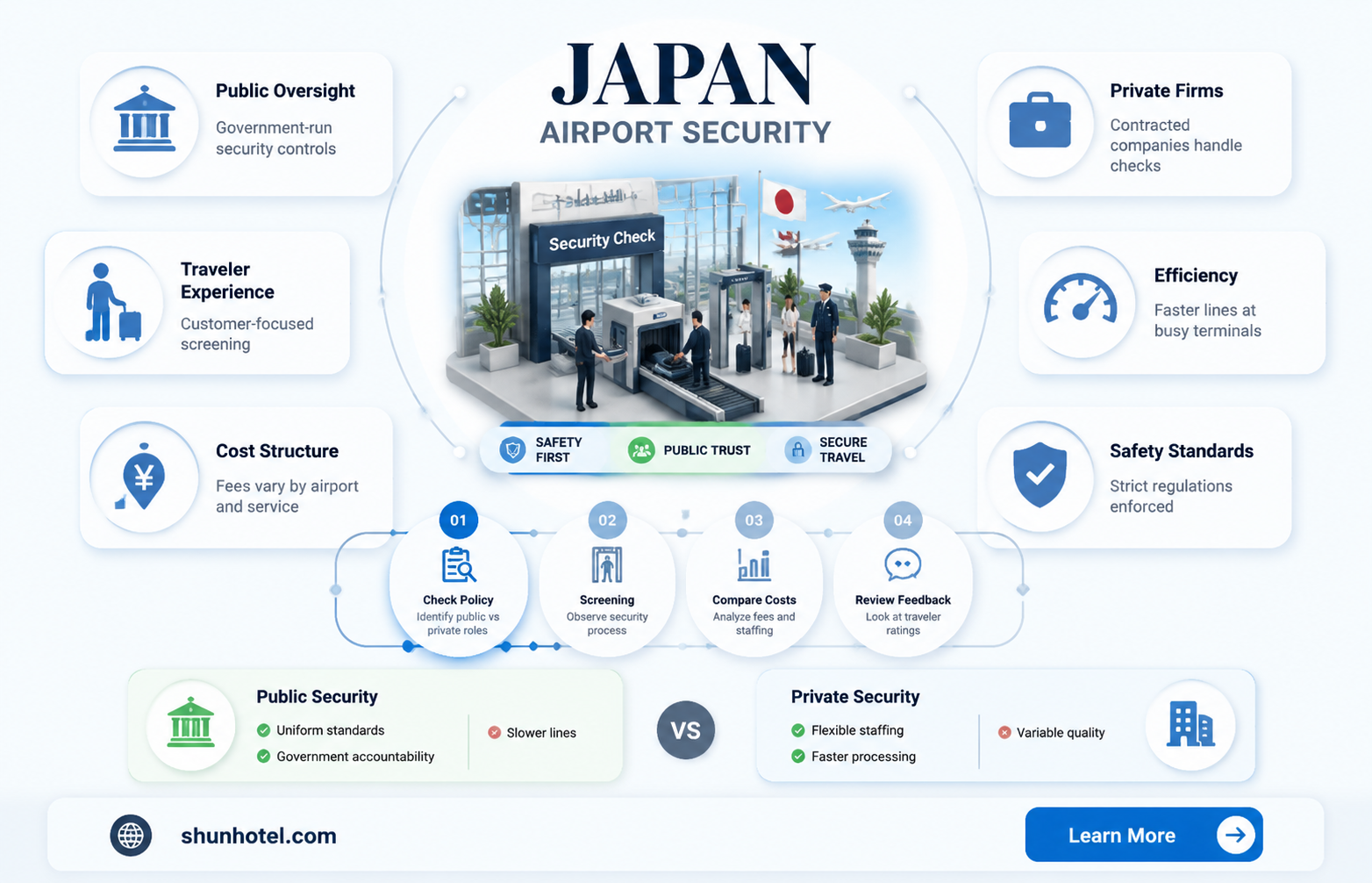The width and height of the screenshot is (1372, 883).
Task: Click the Check Policy document search icon
Action: 458,565
